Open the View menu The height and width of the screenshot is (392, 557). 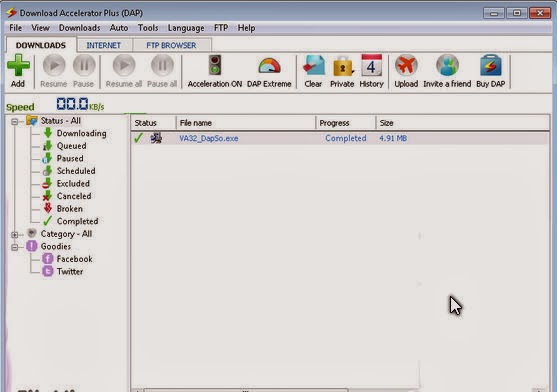pyautogui.click(x=40, y=28)
